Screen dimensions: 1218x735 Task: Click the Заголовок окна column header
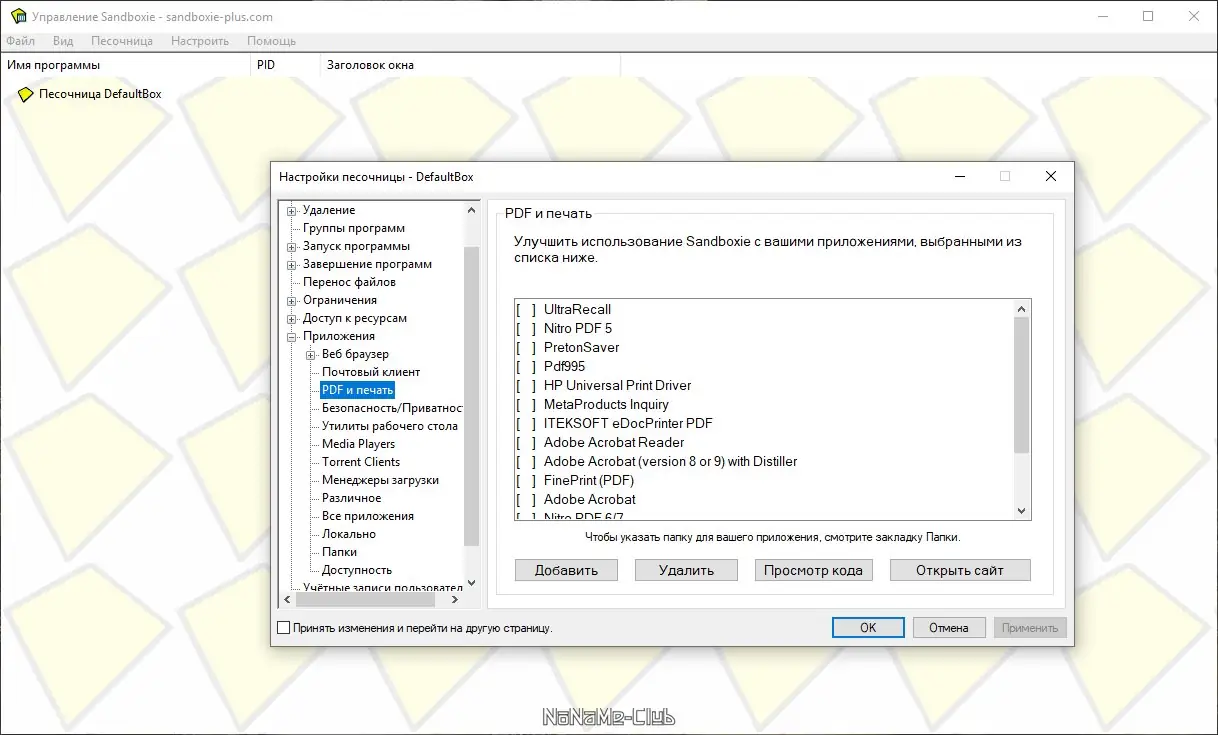[470, 65]
